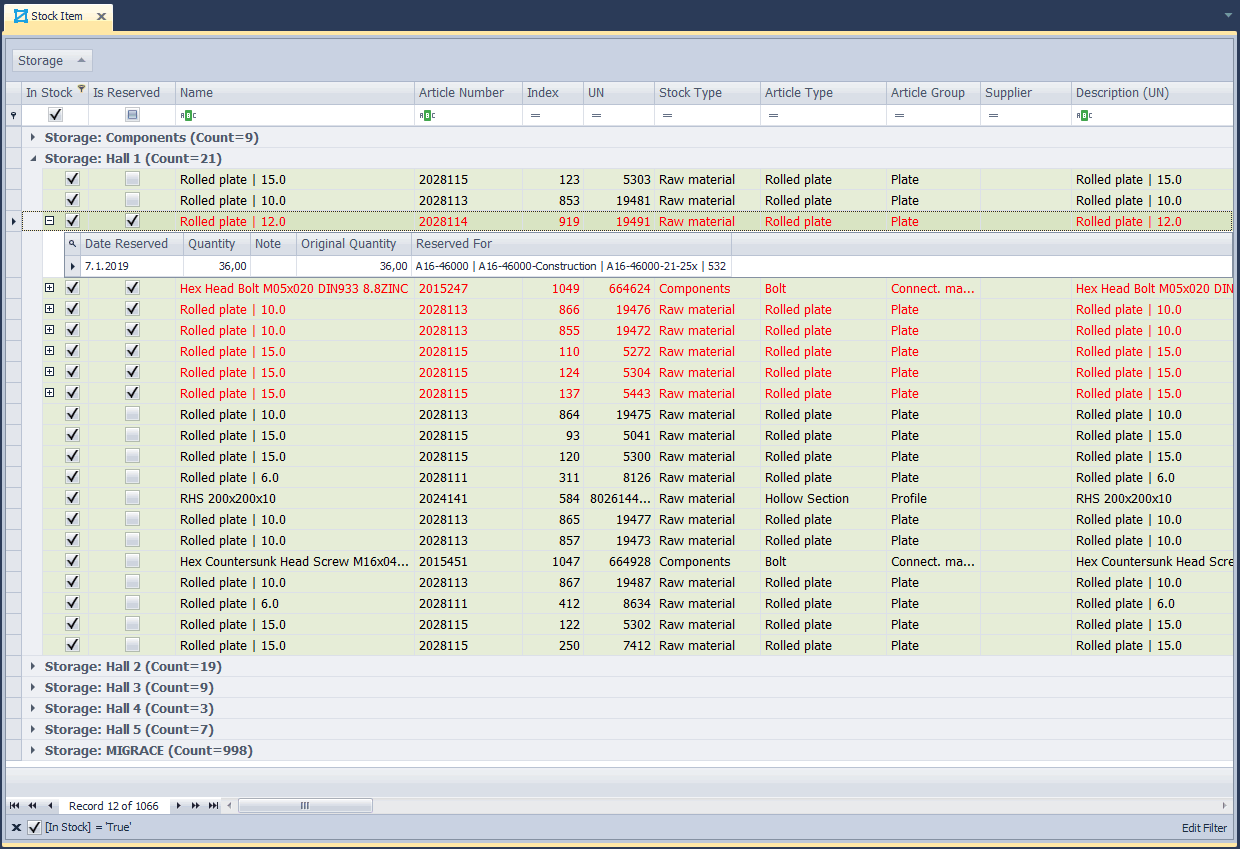This screenshot has height=849, width=1240.
Task: Toggle Is Reserved for RHS 200x200x10 row
Action: pyautogui.click(x=132, y=499)
